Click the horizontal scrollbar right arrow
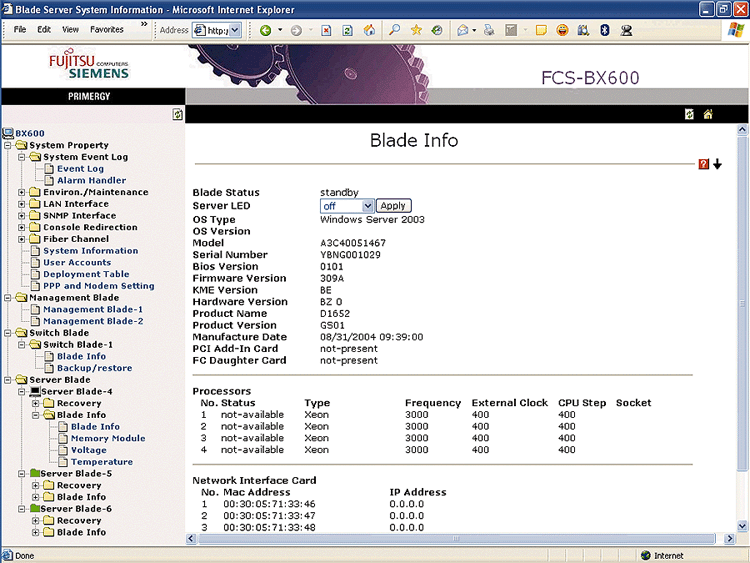Viewport: 750px width, 563px height. pos(729,539)
